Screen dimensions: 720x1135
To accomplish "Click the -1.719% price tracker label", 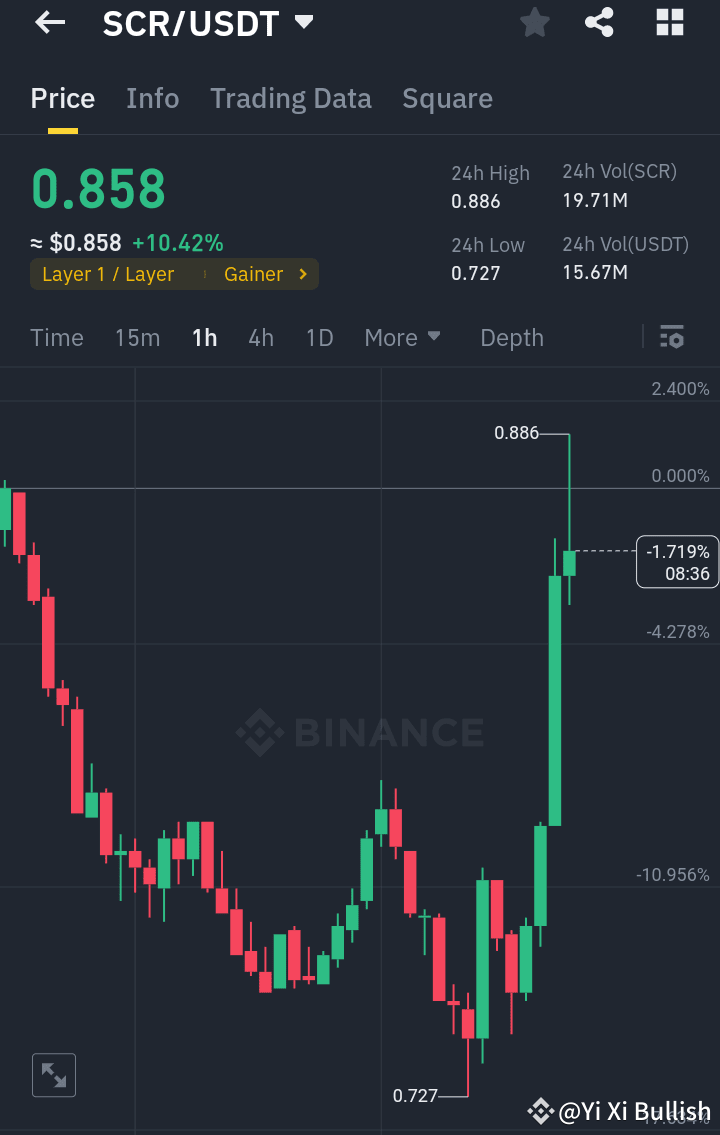I will click(x=677, y=561).
